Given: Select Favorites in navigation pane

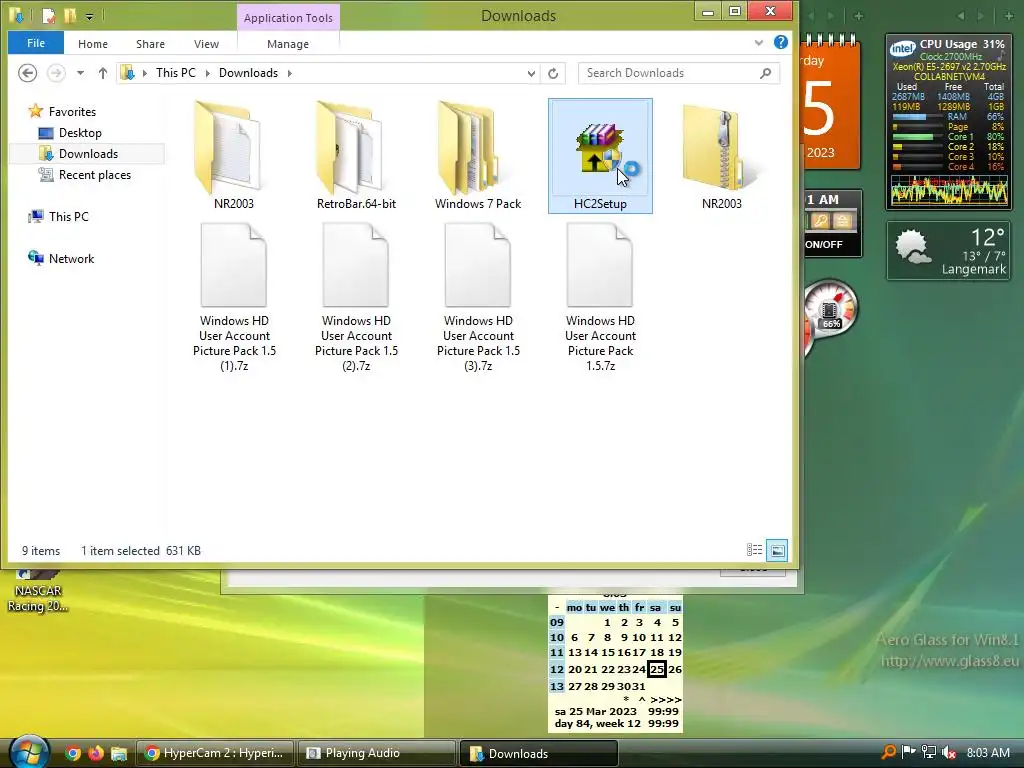Looking at the screenshot, I should 72,112.
